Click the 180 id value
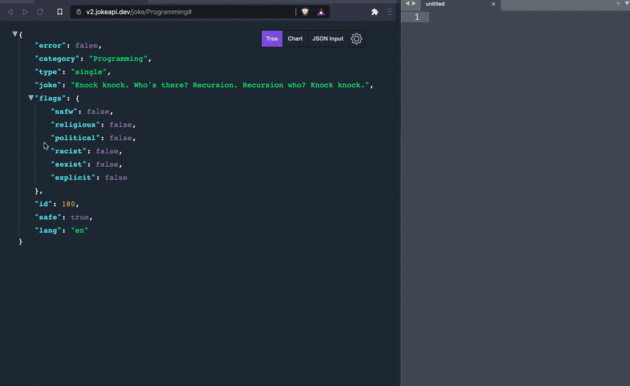630x386 pixels. tap(68, 204)
